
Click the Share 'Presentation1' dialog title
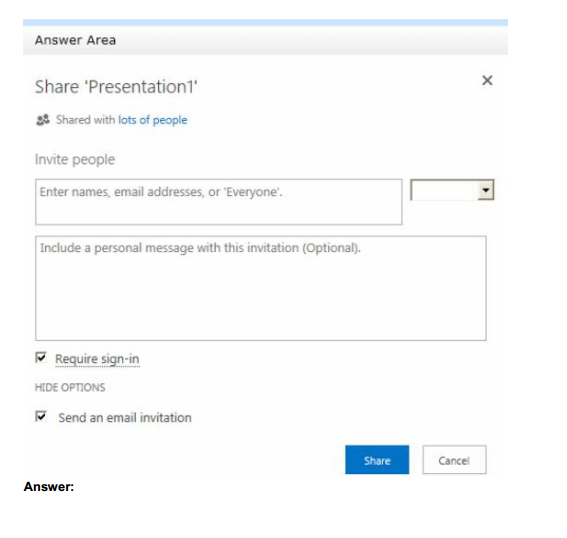pyautogui.click(x=116, y=87)
